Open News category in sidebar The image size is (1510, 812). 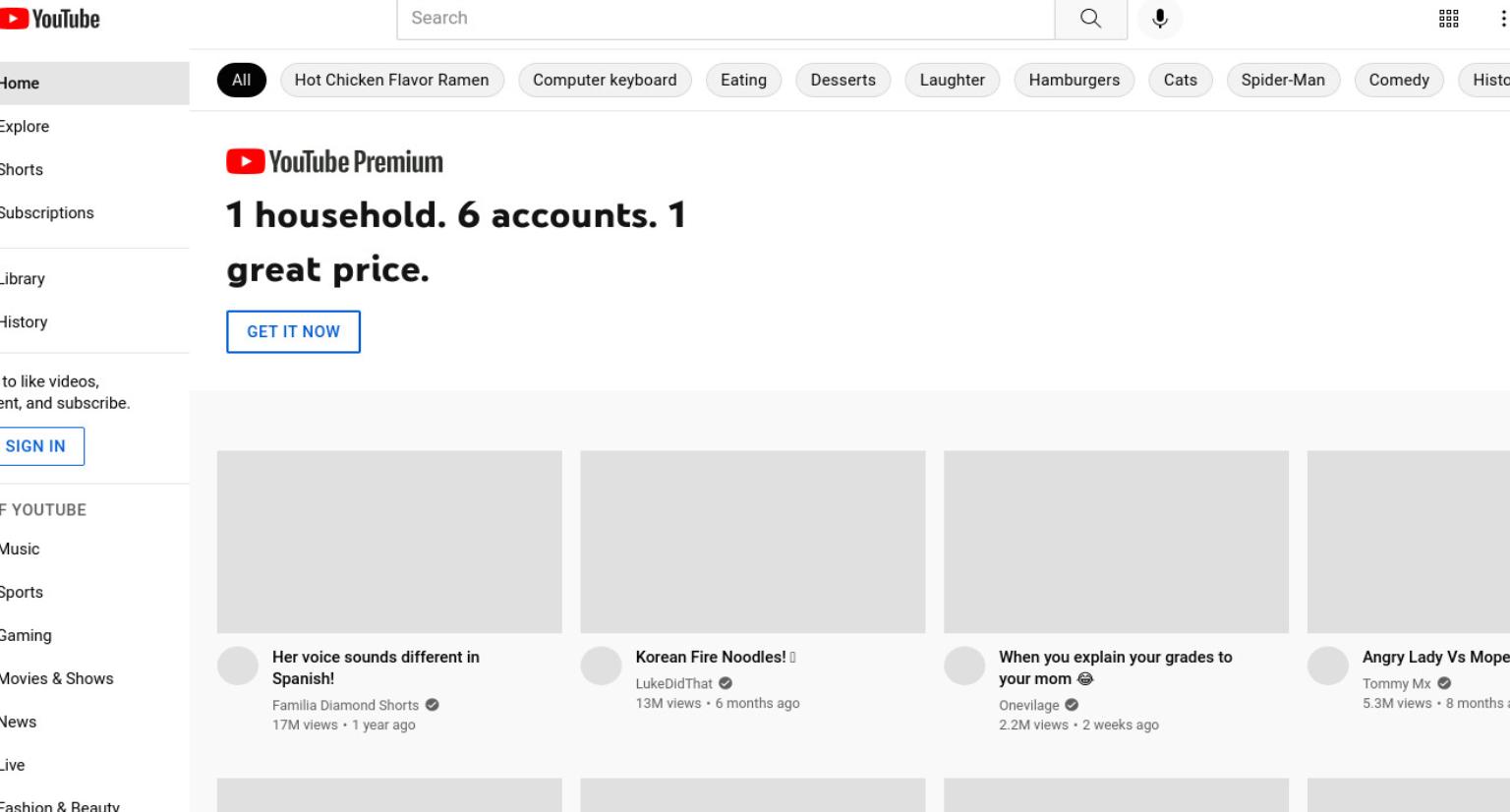94,723
